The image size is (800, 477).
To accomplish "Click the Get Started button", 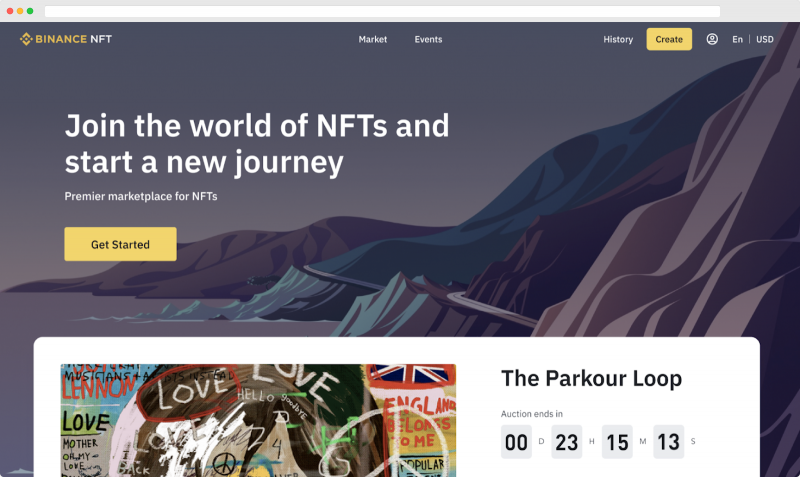I will coord(120,244).
